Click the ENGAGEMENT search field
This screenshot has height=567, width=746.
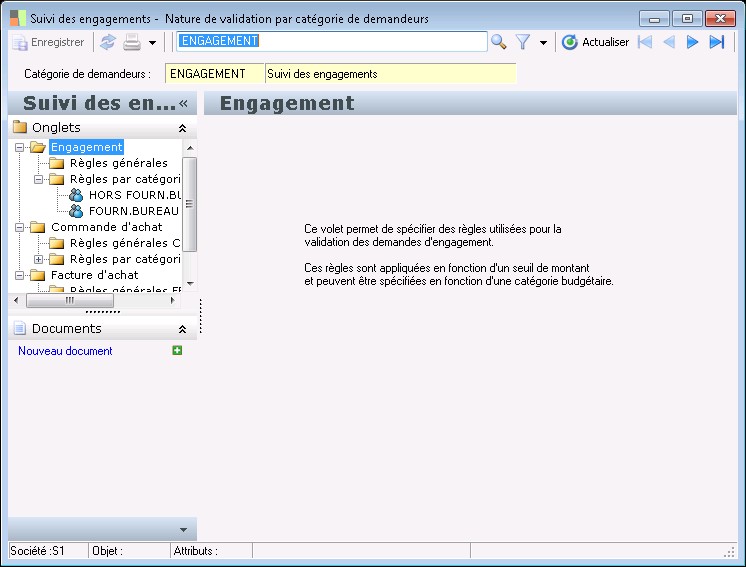[332, 41]
